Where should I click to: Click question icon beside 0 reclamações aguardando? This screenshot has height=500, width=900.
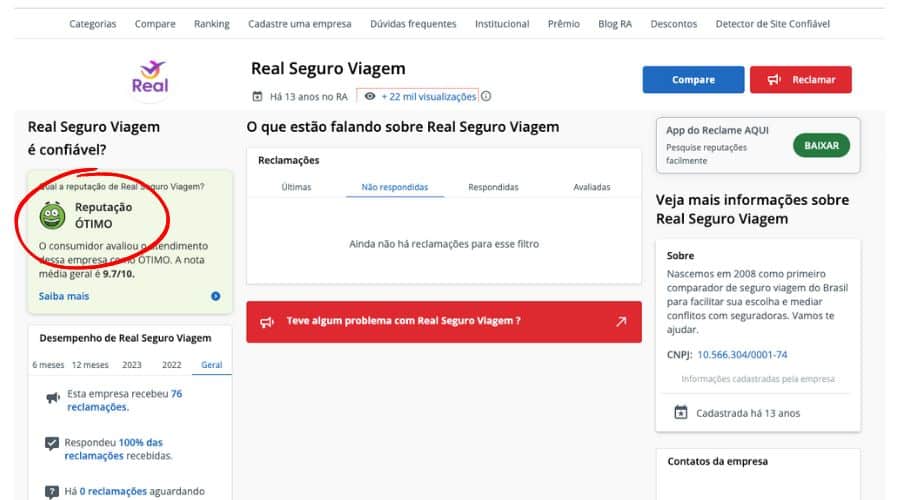click(x=52, y=492)
